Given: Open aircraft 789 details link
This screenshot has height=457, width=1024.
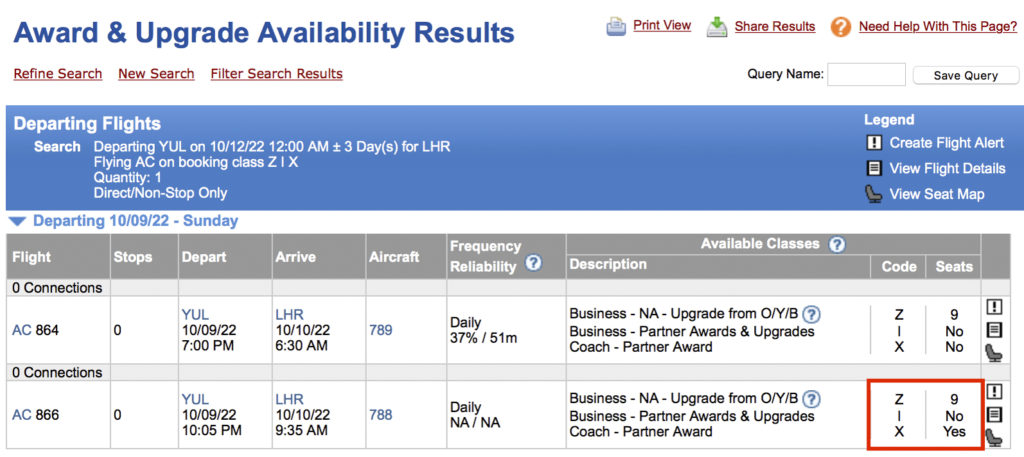Looking at the screenshot, I should pyautogui.click(x=381, y=330).
